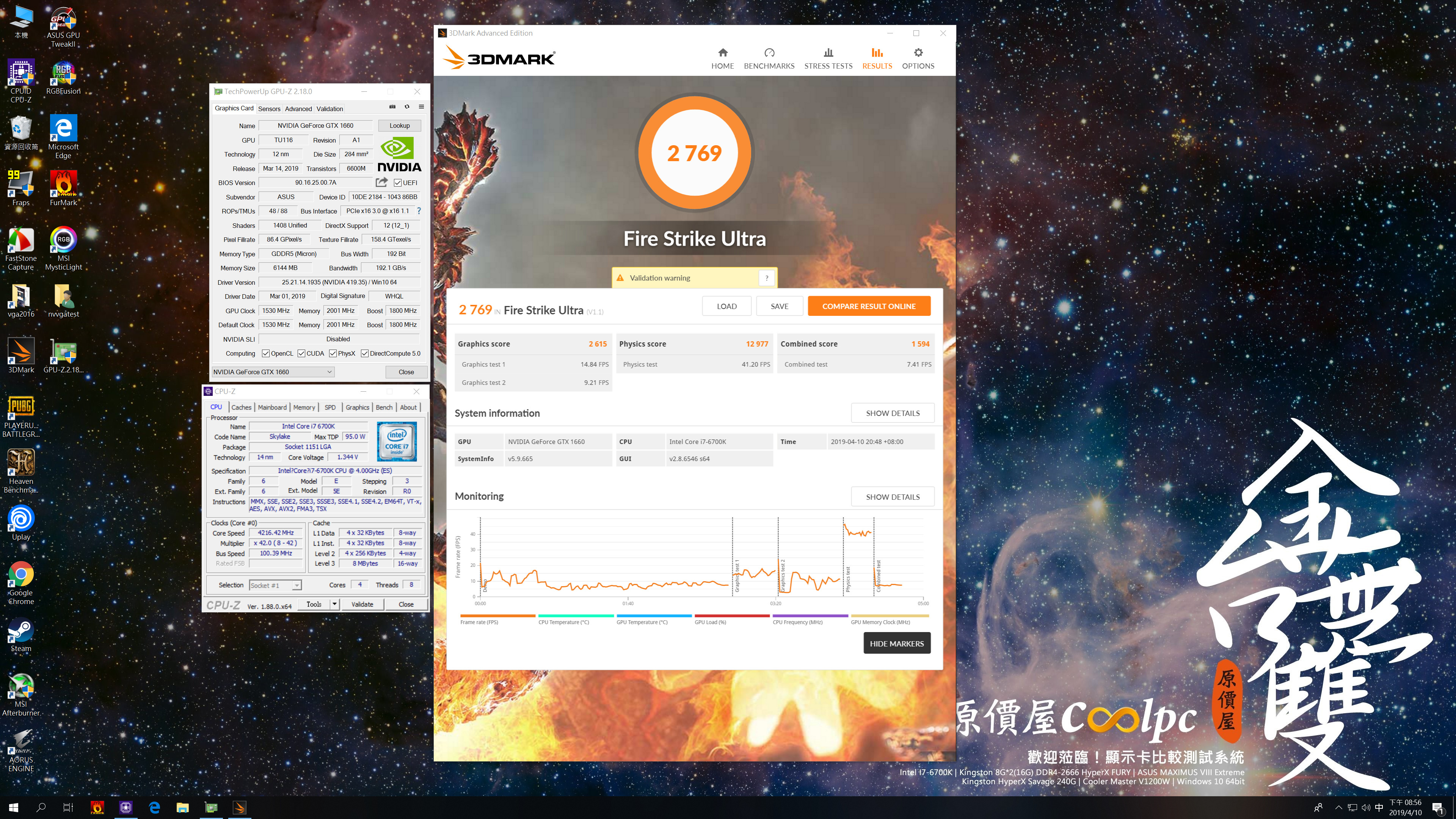Toggle OpenCL checkbox in GPU-Z
The width and height of the screenshot is (1456, 819).
click(x=265, y=353)
